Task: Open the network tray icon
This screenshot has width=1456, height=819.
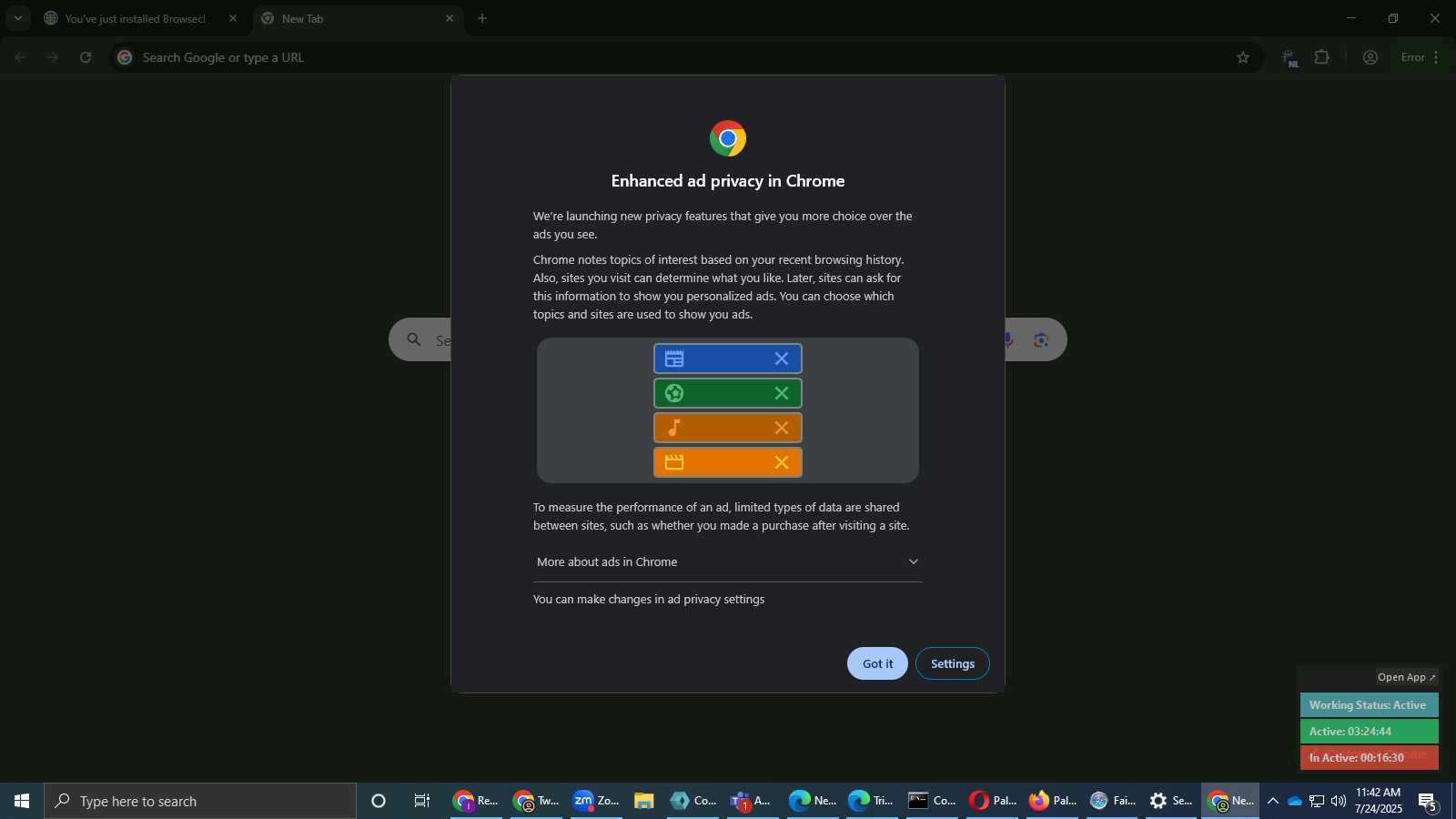Action: click(x=1317, y=801)
